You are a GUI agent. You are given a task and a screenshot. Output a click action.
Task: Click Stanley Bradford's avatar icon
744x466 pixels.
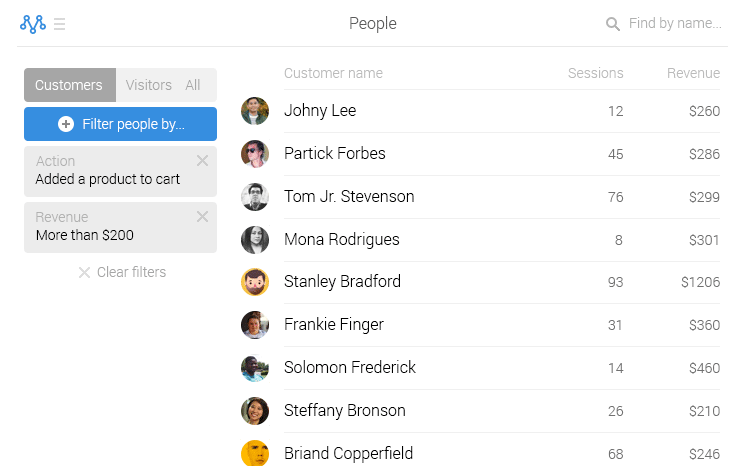point(255,282)
